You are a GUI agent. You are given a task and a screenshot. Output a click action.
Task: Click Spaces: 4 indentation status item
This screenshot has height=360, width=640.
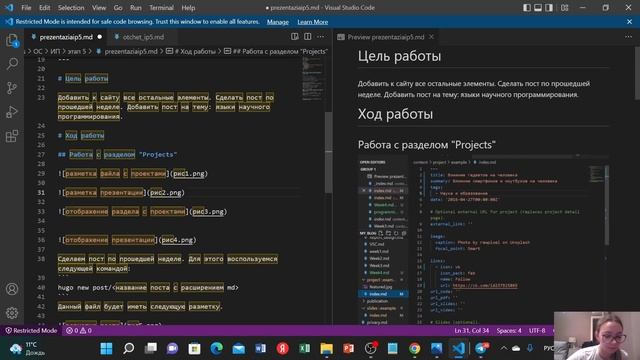(509, 331)
